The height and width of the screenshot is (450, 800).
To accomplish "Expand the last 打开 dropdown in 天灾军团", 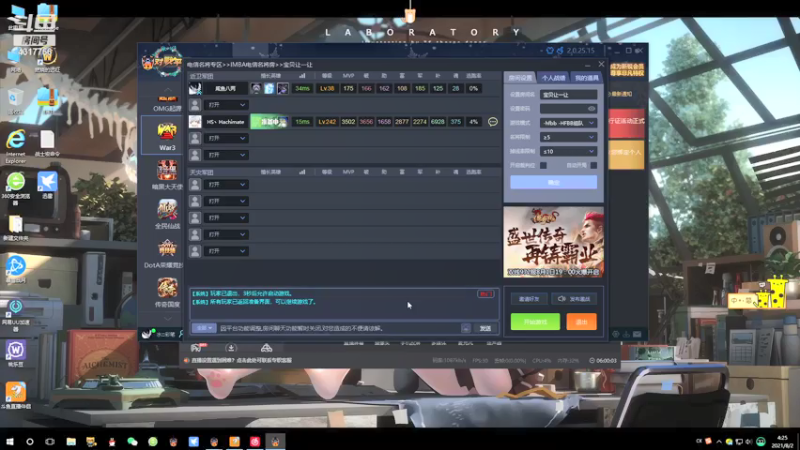I will point(226,251).
